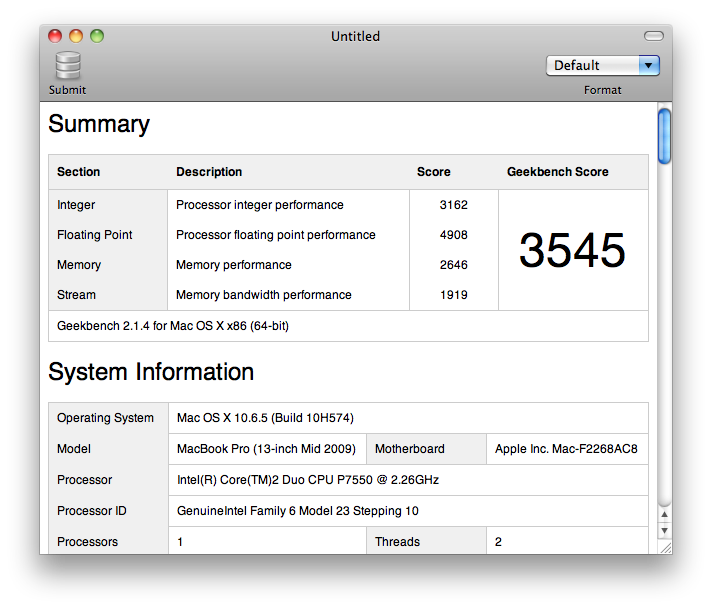Viewport: 712px width, 609px height.
Task: Click the scroll up arrow
Action: 664,515
